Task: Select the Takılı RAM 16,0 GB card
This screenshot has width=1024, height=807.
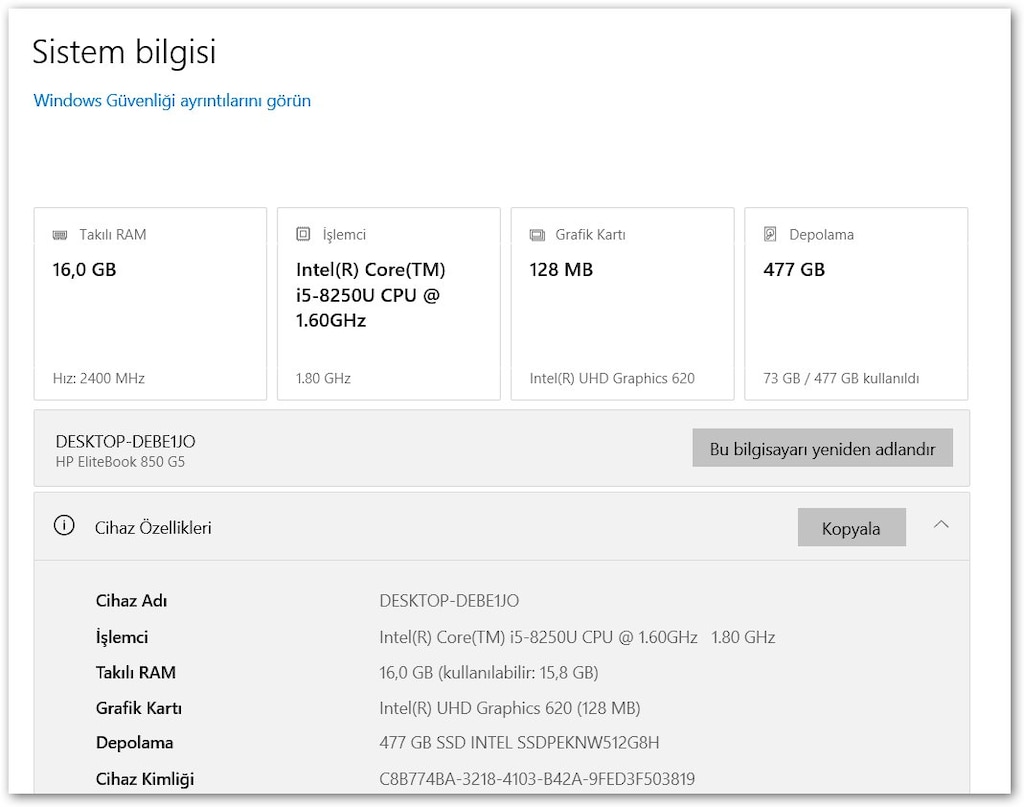Action: pos(150,304)
